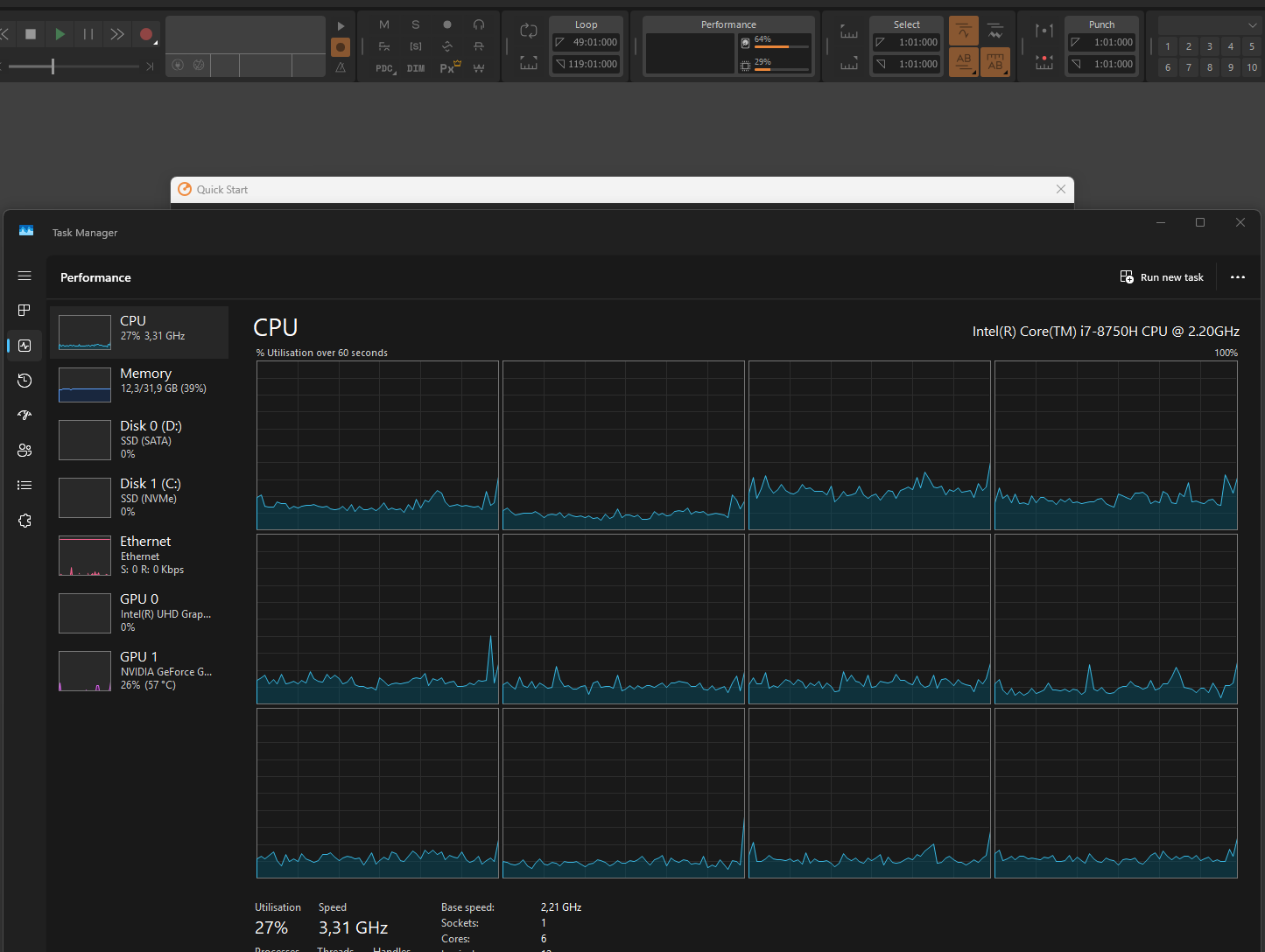Select Disk 1 (C:) performance entry

(139, 498)
